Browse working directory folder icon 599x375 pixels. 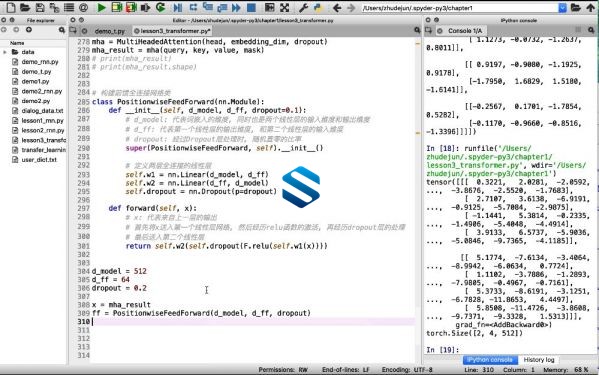[x=576, y=7]
